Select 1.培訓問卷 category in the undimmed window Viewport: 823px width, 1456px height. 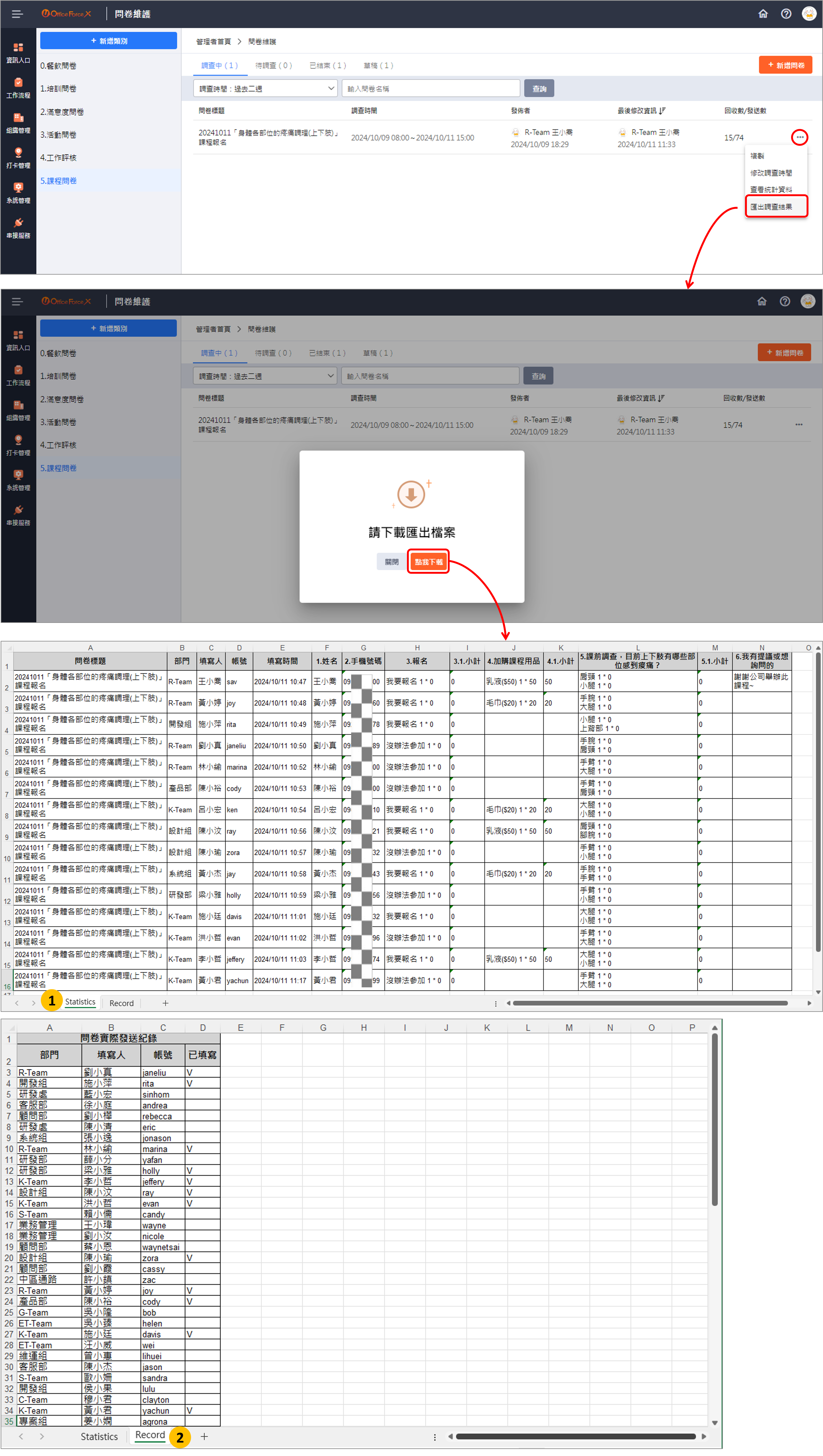pyautogui.click(x=109, y=89)
